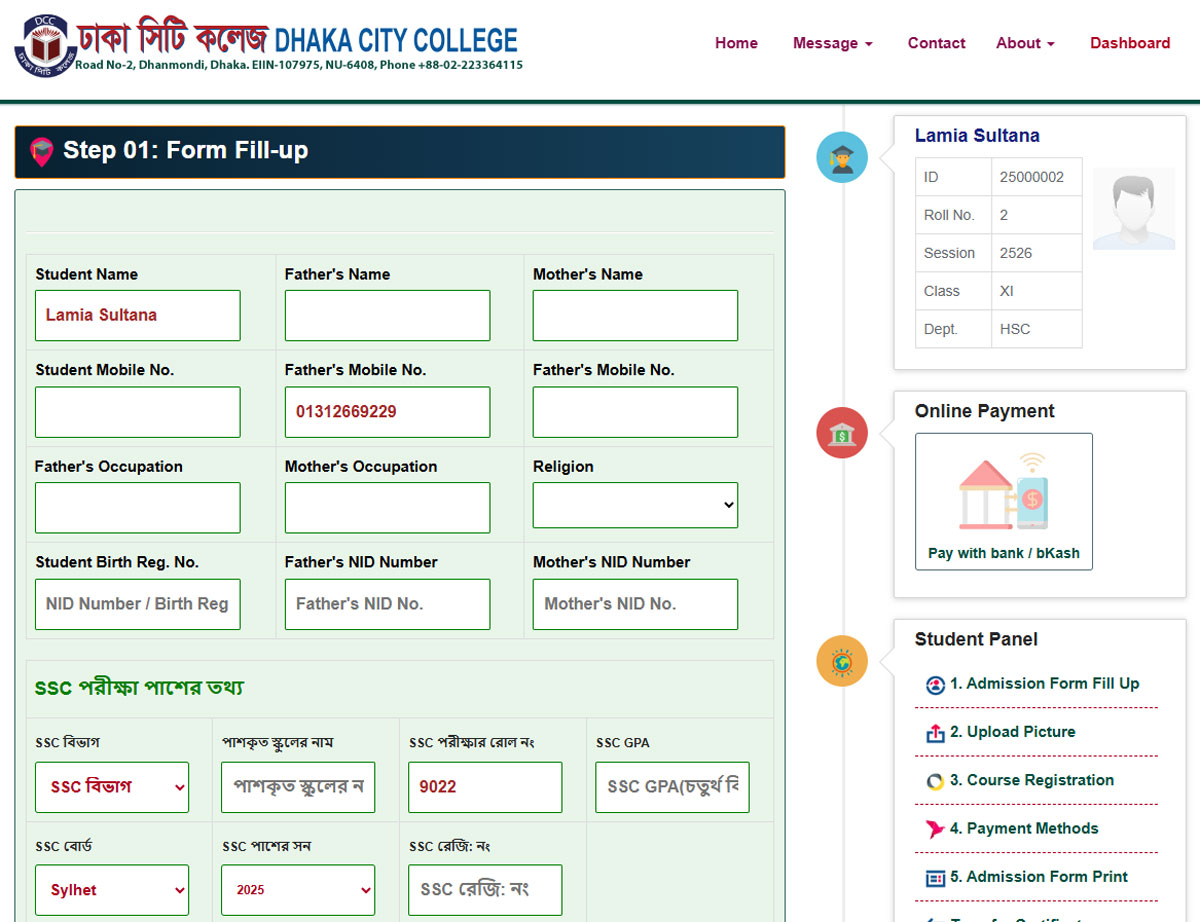The width and height of the screenshot is (1200, 922).
Task: Focus the Student Birth Reg. No. field
Action: (x=138, y=604)
